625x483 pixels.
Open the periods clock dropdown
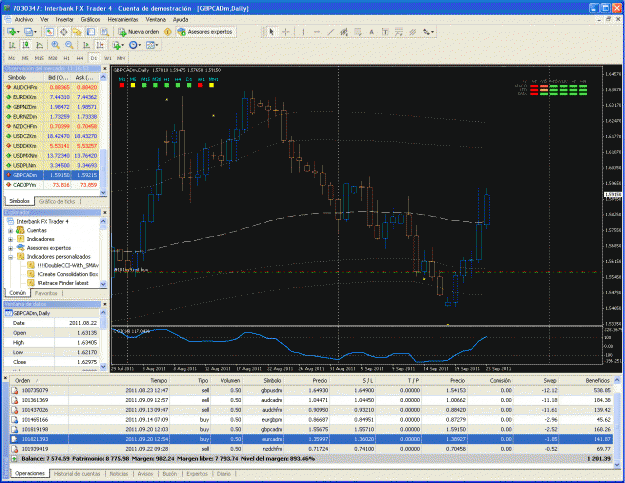coord(135,45)
